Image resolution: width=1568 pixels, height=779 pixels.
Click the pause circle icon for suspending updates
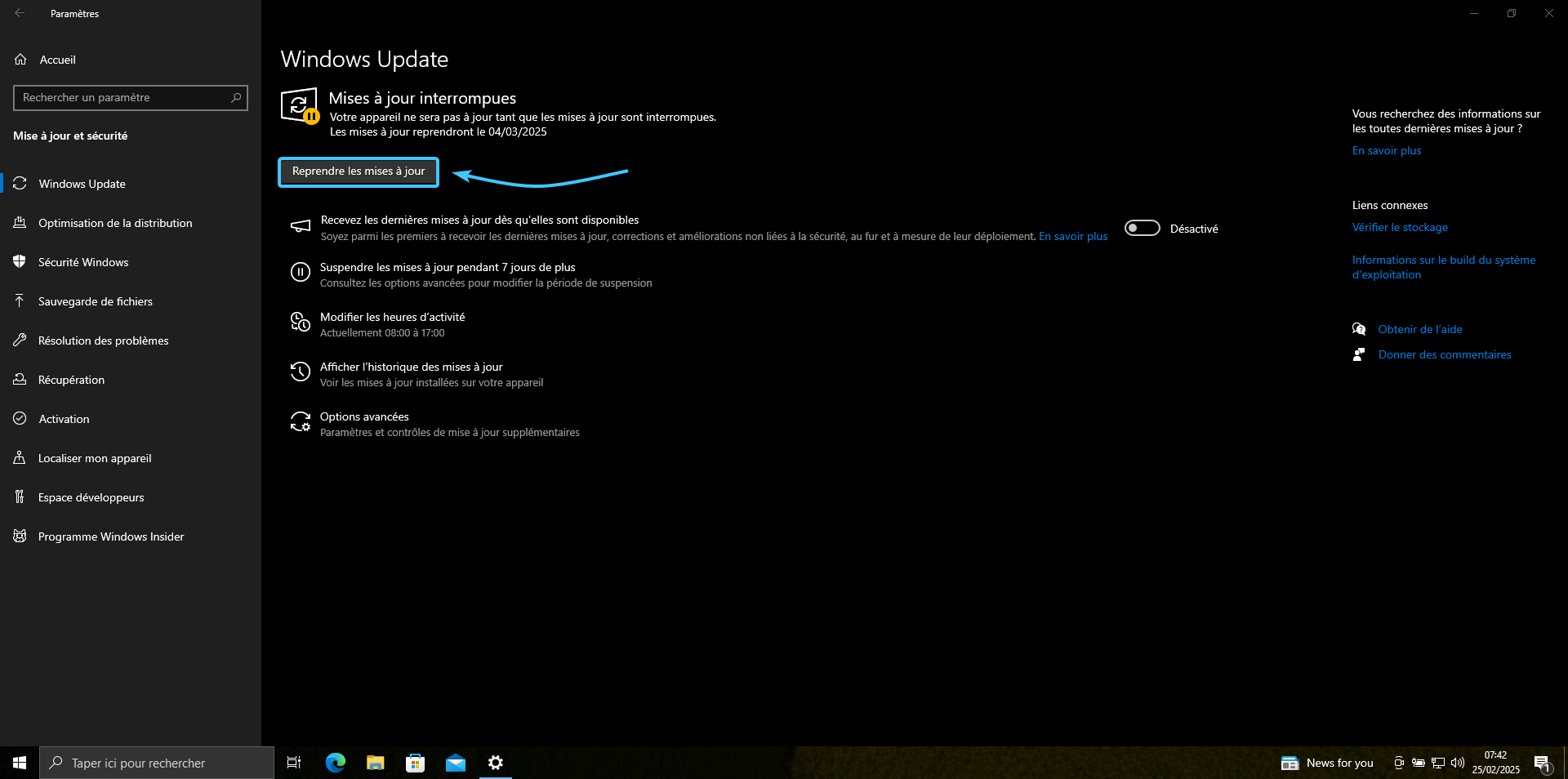[301, 273]
